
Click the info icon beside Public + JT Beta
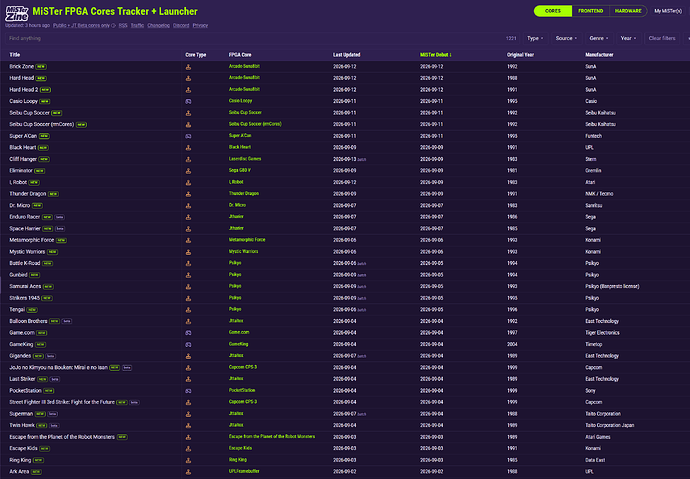click(x=114, y=26)
